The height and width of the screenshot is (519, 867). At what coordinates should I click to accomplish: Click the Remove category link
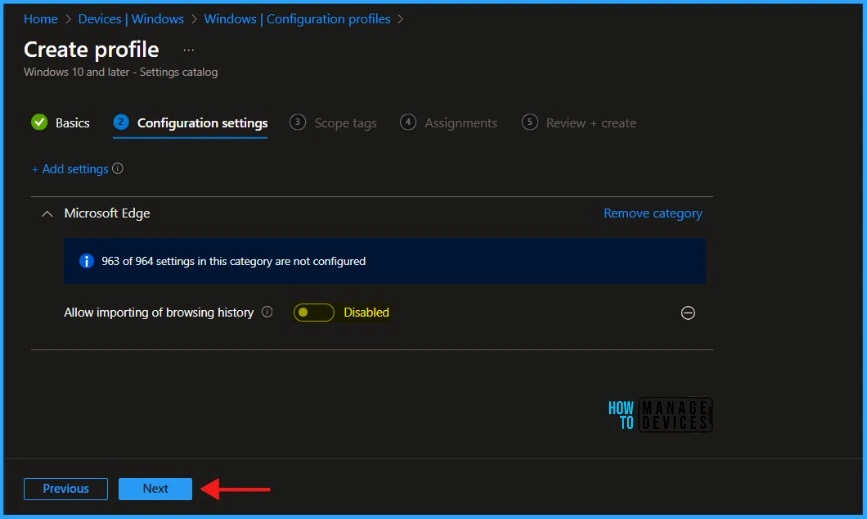click(653, 213)
